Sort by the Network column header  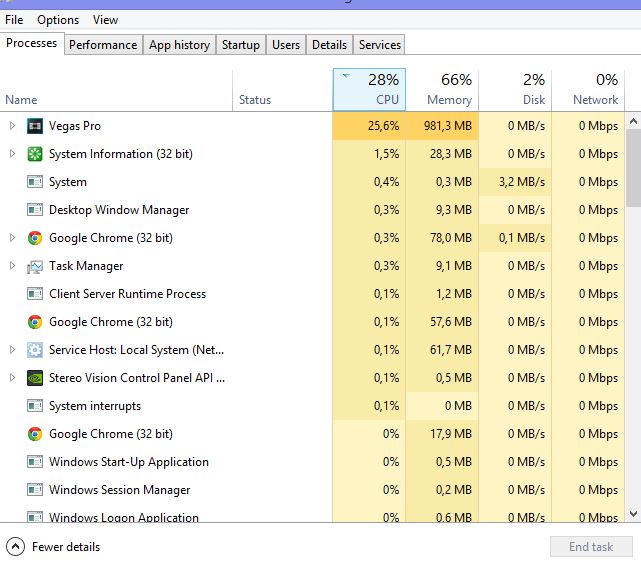point(588,90)
